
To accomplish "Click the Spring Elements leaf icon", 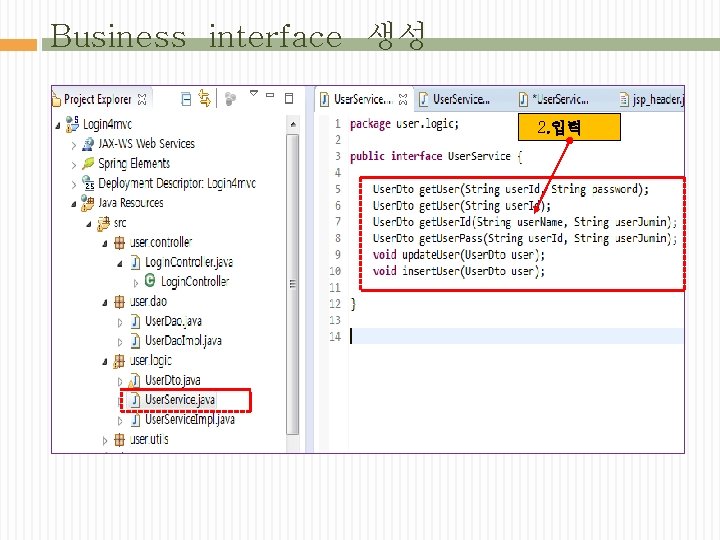I will [x=88, y=163].
